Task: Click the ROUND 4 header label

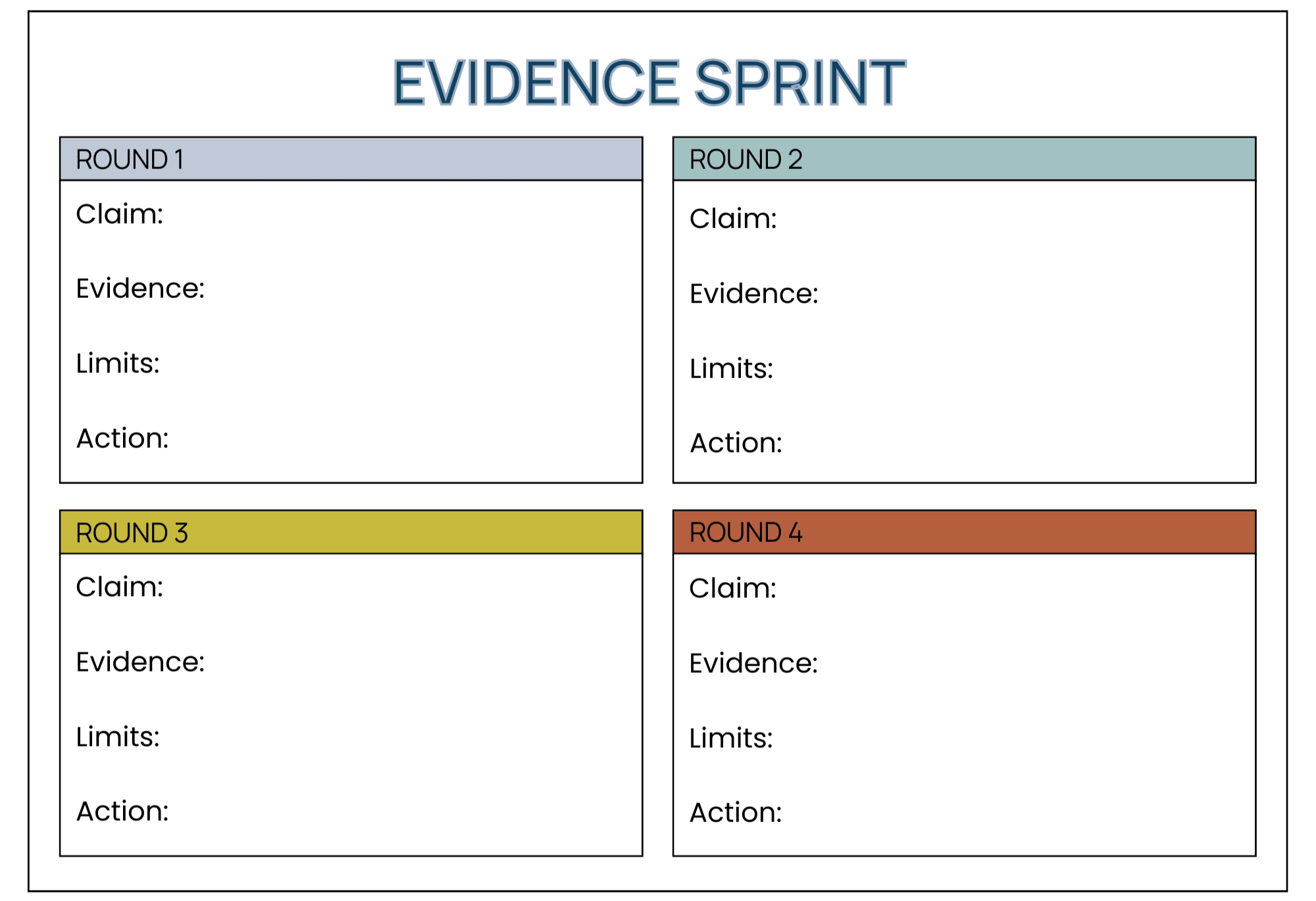Action: 746,533
